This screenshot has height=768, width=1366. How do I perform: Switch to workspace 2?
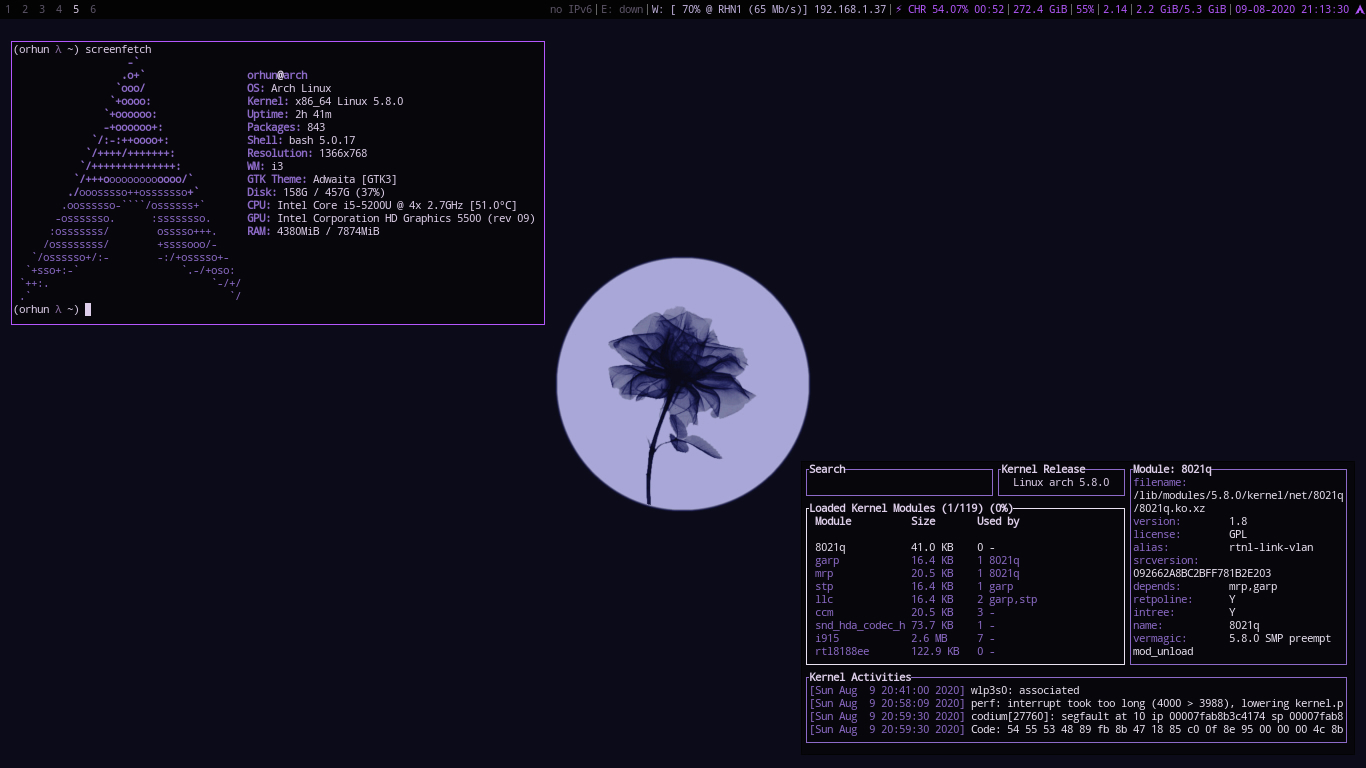[x=25, y=9]
